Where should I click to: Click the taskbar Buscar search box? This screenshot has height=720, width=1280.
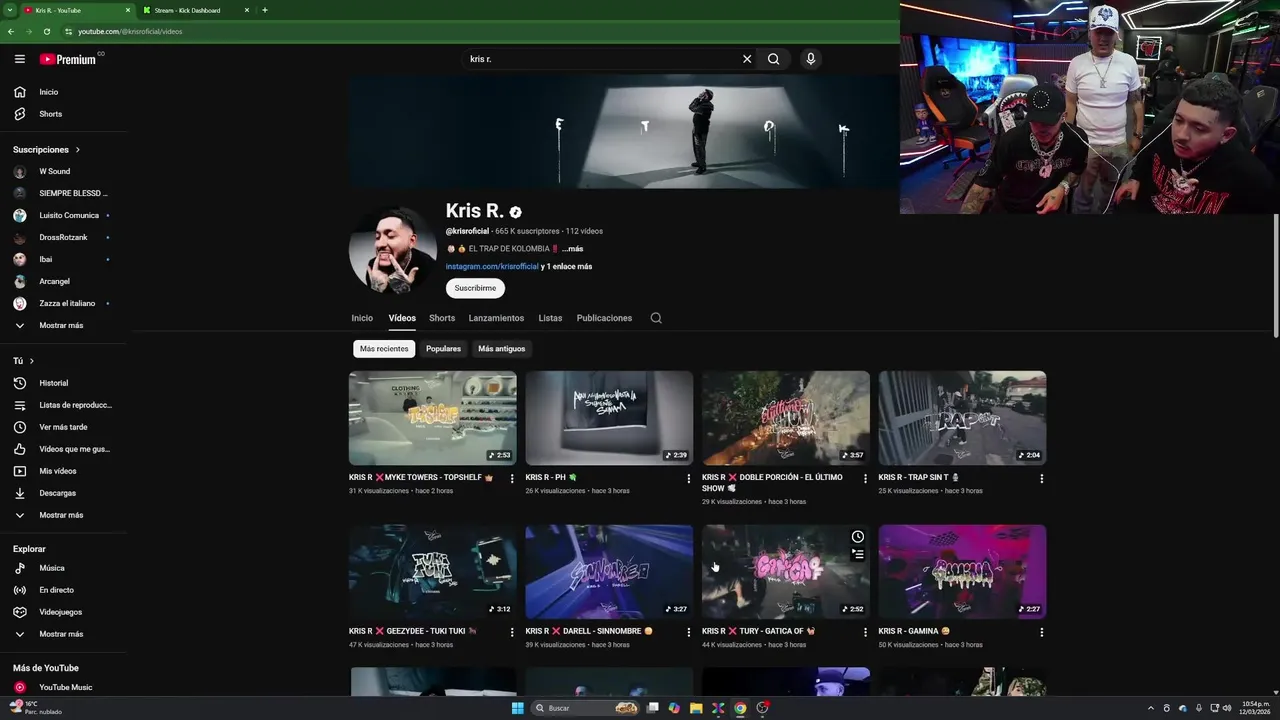pyautogui.click(x=587, y=708)
